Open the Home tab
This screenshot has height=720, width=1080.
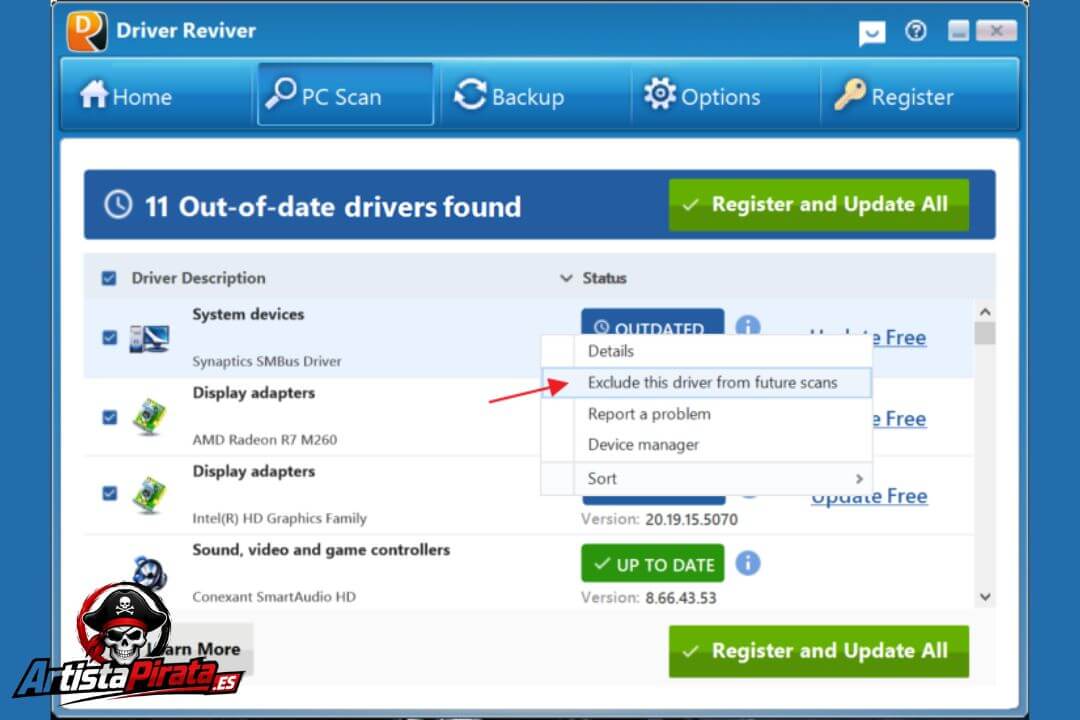[125, 95]
